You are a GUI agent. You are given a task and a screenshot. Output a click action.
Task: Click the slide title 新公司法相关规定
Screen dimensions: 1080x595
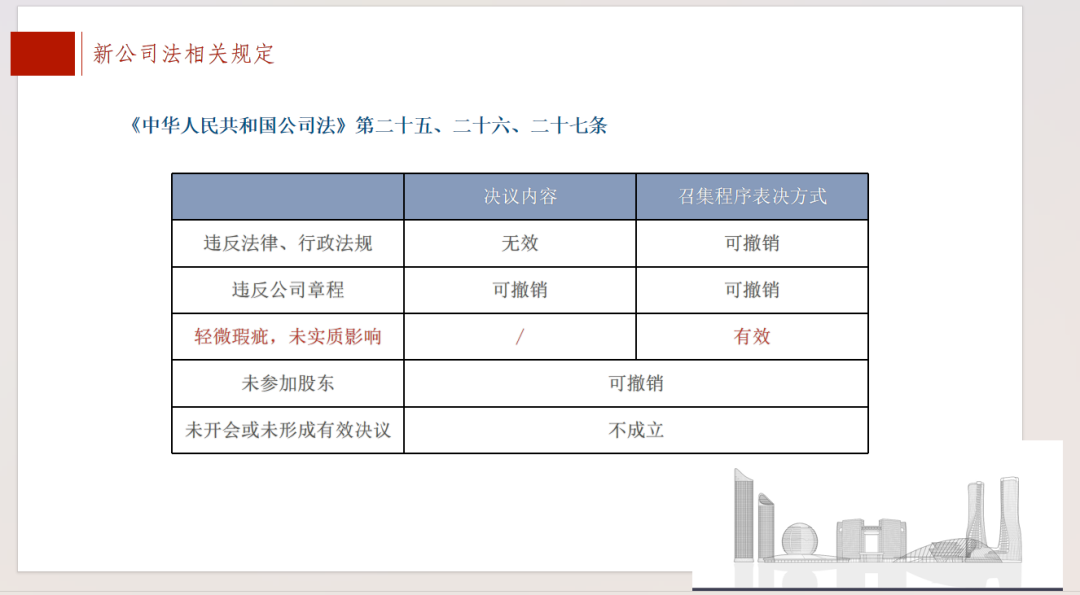184,54
